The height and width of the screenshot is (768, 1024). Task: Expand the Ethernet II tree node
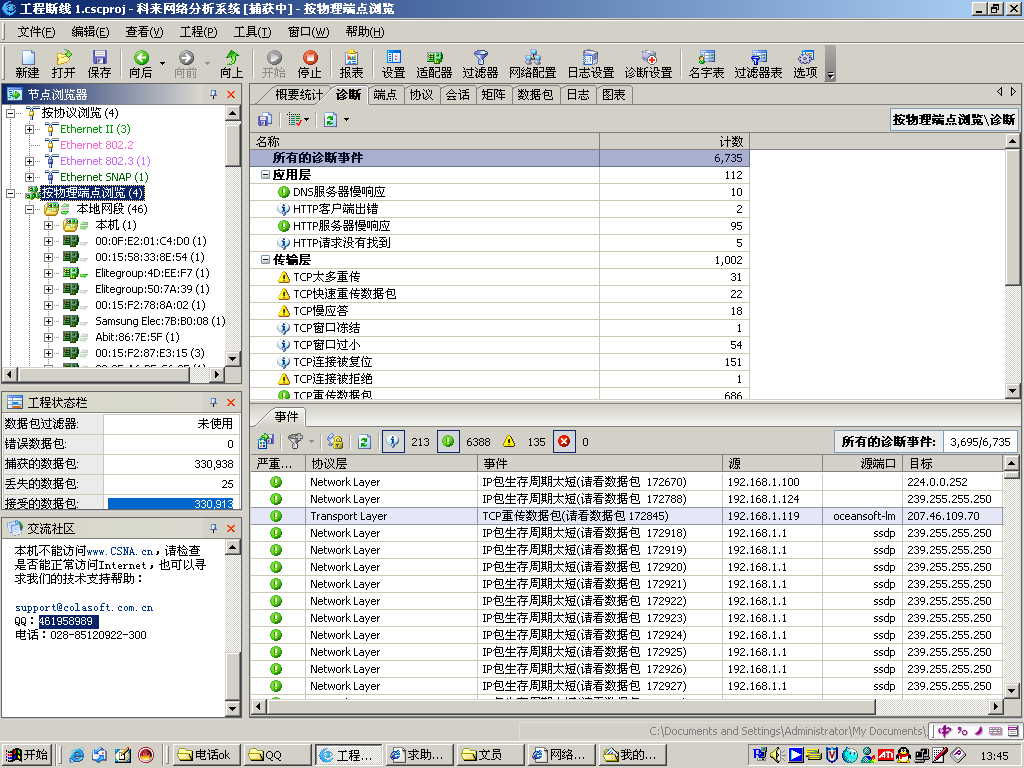pyautogui.click(x=30, y=129)
